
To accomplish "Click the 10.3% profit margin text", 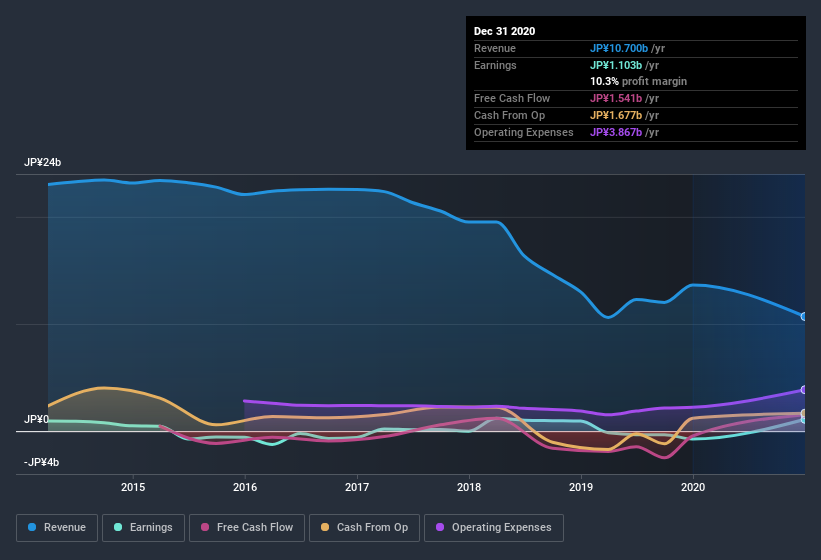I will [x=639, y=81].
